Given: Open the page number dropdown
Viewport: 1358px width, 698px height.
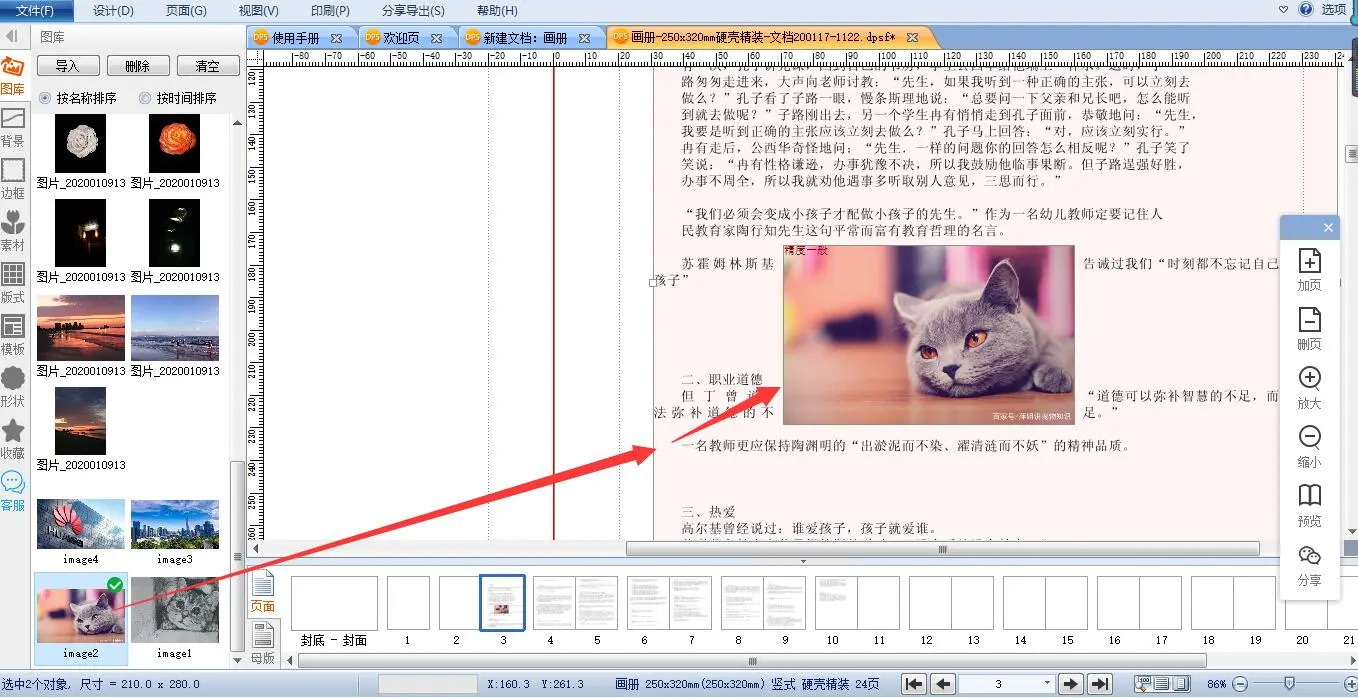Looking at the screenshot, I should tap(1046, 684).
